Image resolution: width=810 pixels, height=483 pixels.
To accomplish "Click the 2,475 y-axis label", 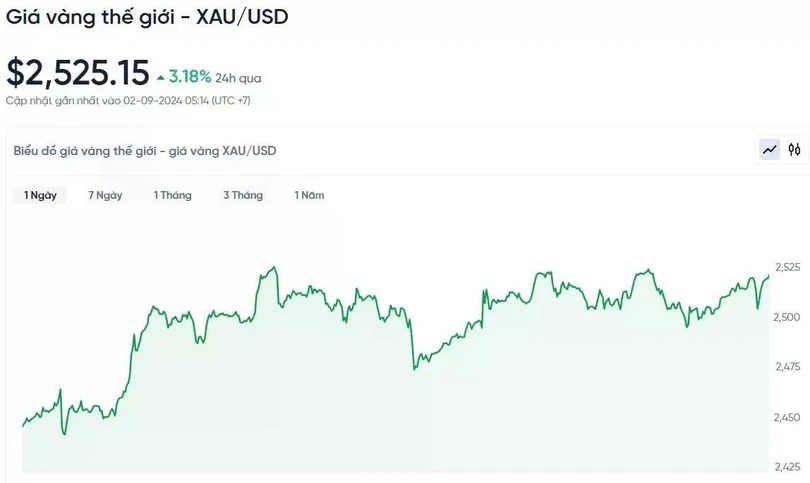I will [x=787, y=367].
